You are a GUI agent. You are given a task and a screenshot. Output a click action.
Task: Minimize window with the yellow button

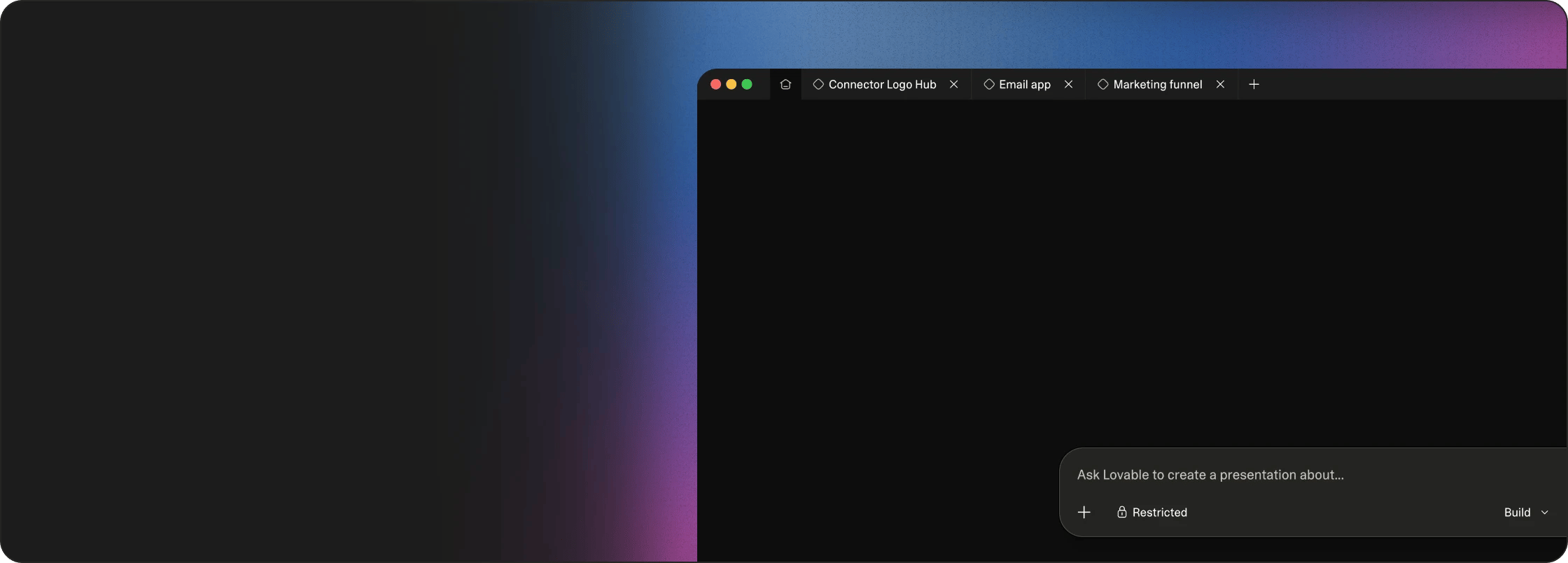pyautogui.click(x=731, y=85)
